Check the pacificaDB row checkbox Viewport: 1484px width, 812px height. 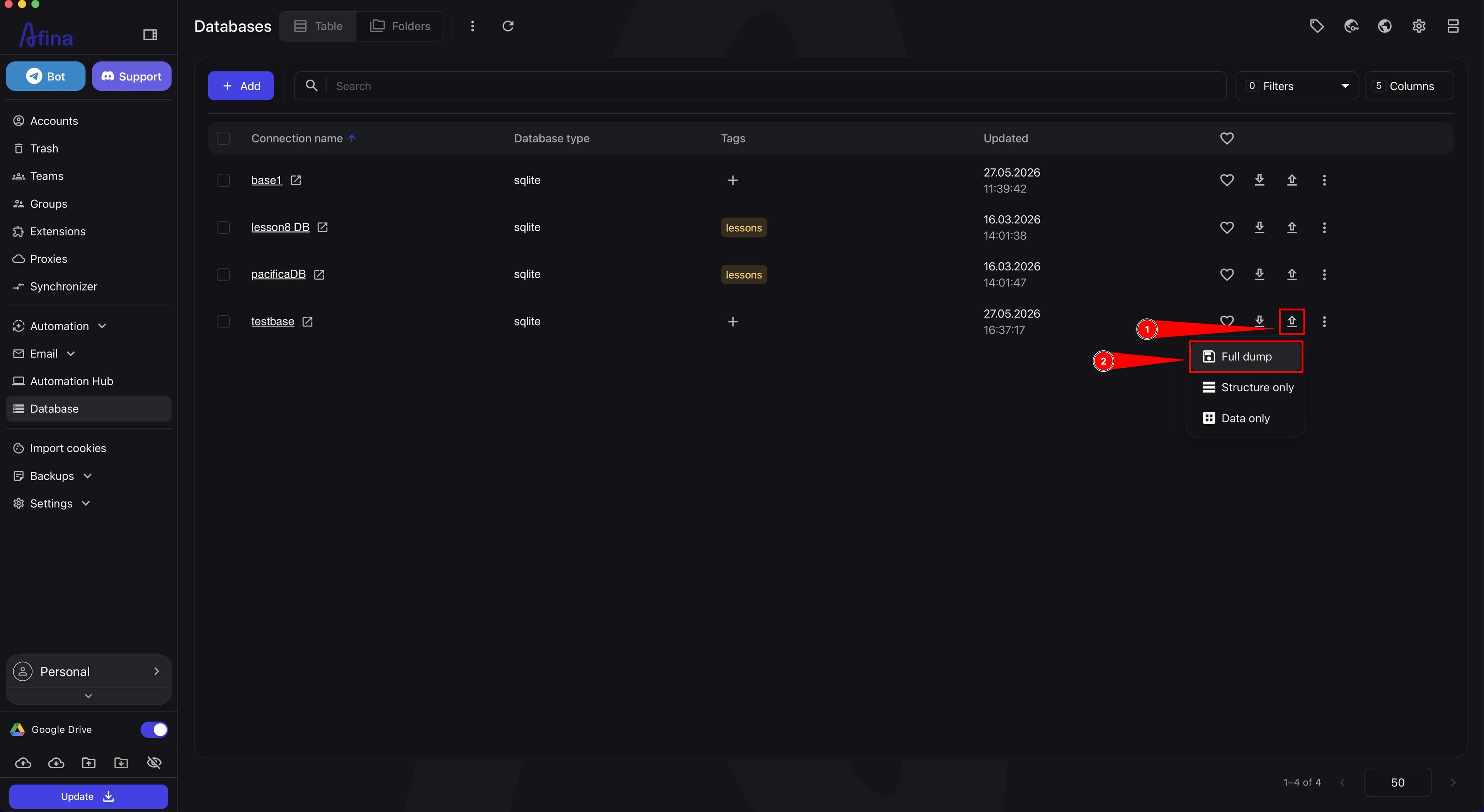click(x=223, y=275)
